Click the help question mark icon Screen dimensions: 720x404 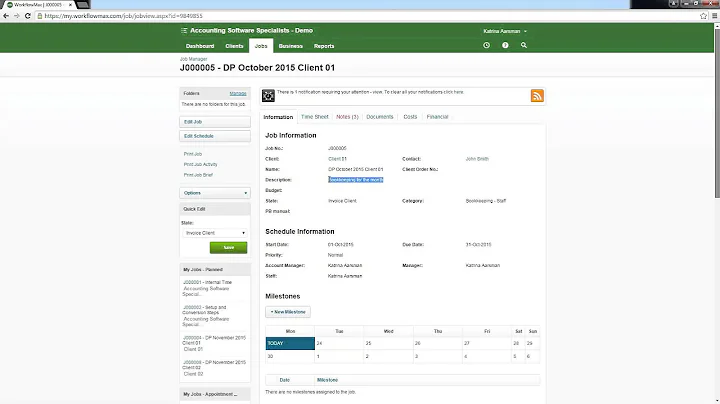coord(505,45)
